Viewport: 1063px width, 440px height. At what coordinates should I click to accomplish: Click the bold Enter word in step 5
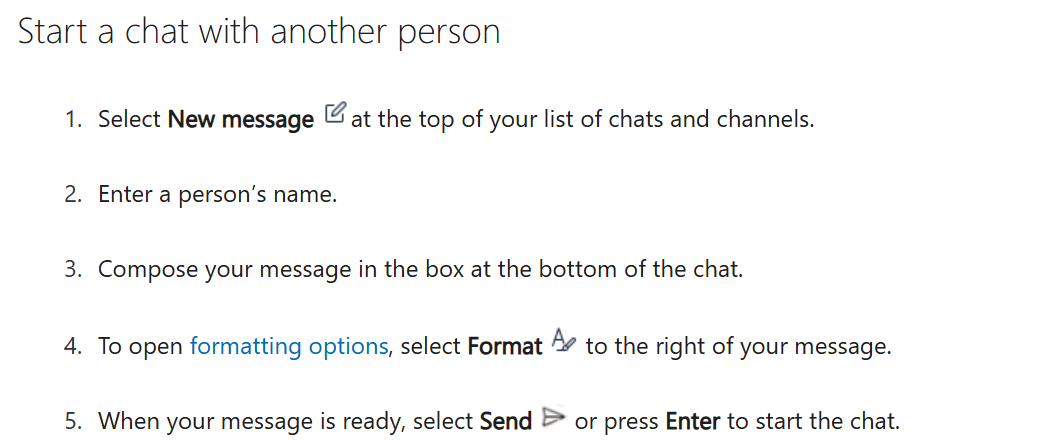tap(693, 422)
